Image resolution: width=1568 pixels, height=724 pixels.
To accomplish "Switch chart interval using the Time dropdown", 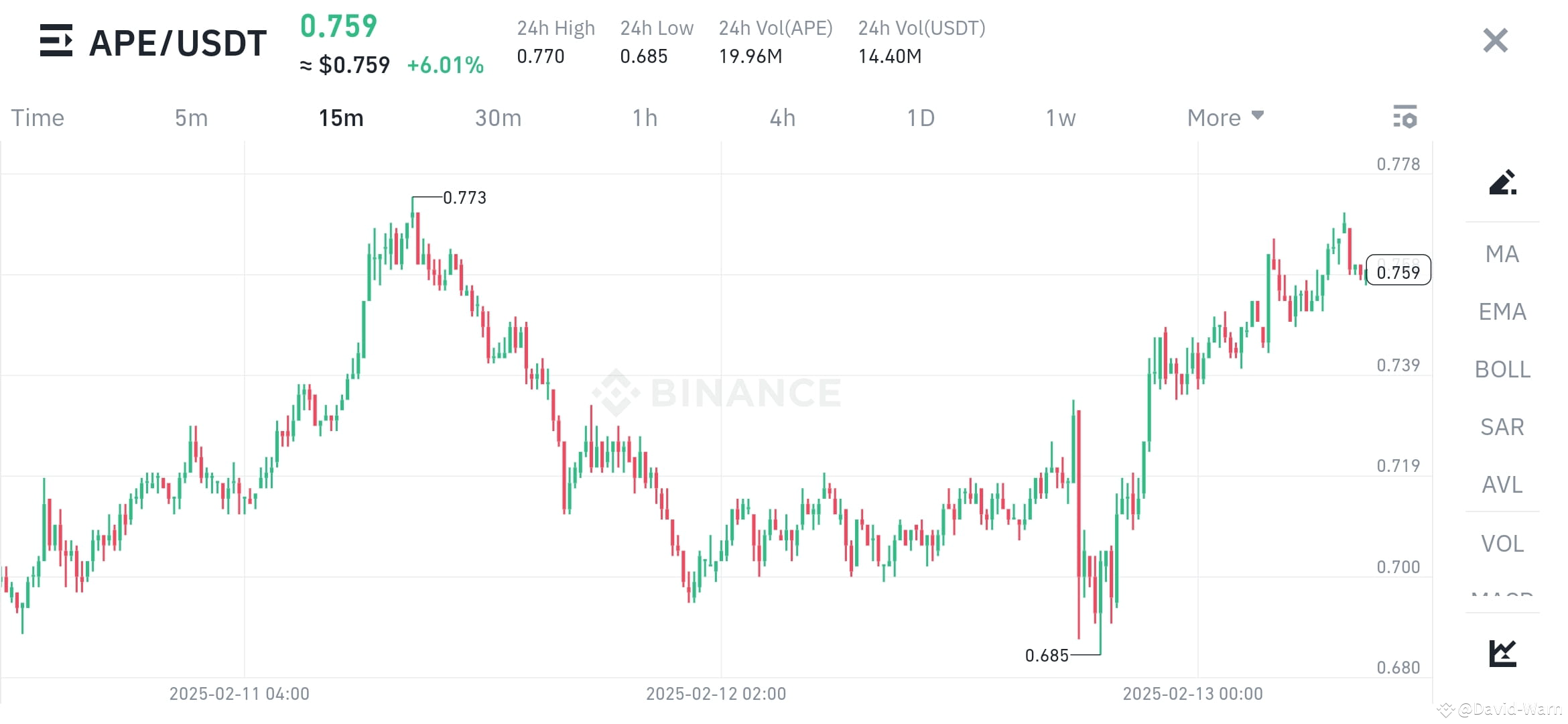I will click(38, 117).
